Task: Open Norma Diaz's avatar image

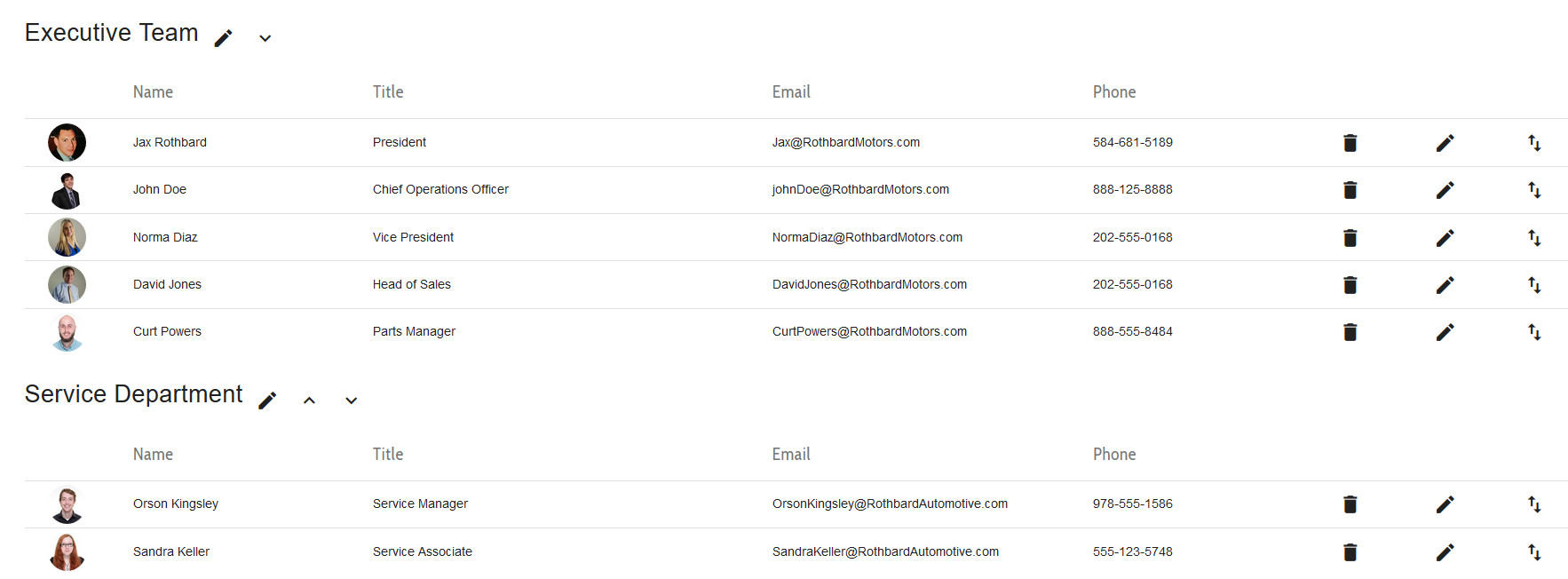Action: pyautogui.click(x=67, y=237)
